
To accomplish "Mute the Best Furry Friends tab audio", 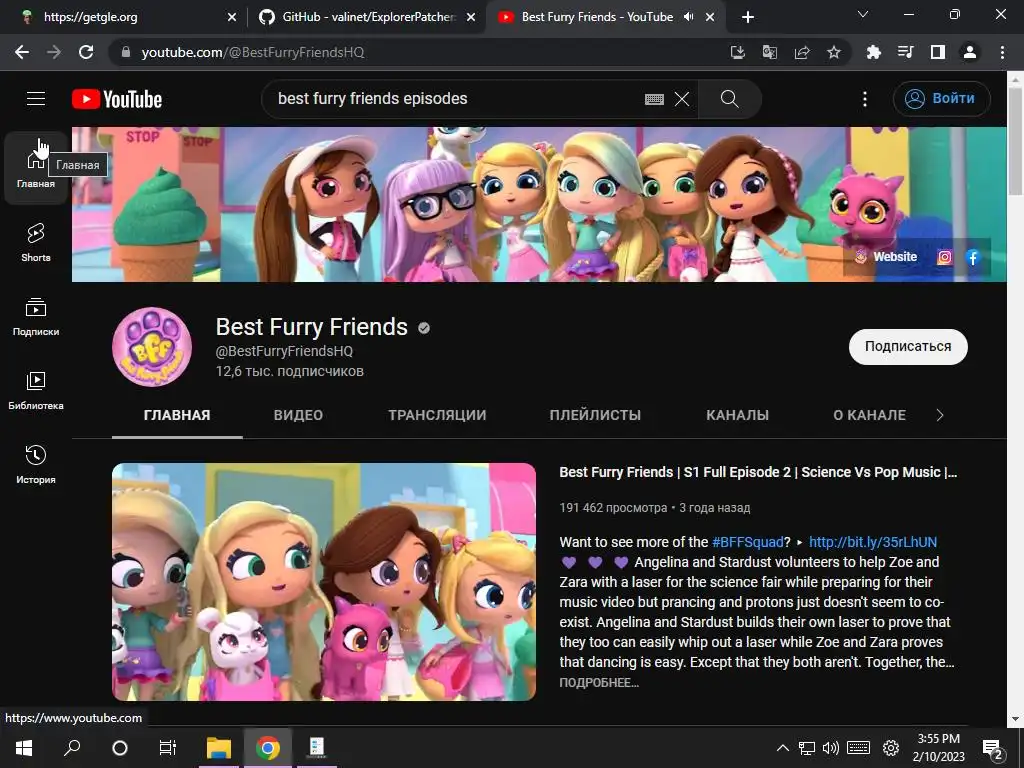I will point(688,17).
